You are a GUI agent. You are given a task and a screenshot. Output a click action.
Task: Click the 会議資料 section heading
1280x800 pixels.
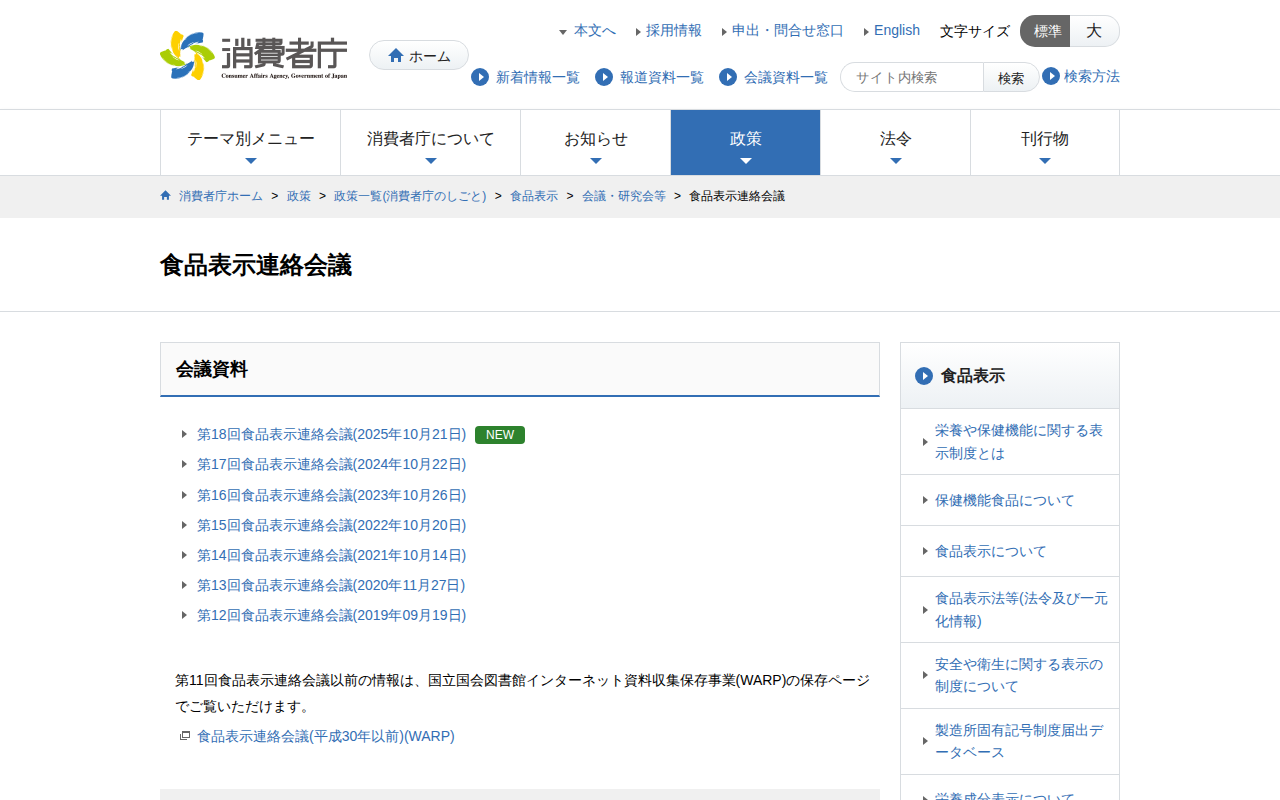point(212,369)
